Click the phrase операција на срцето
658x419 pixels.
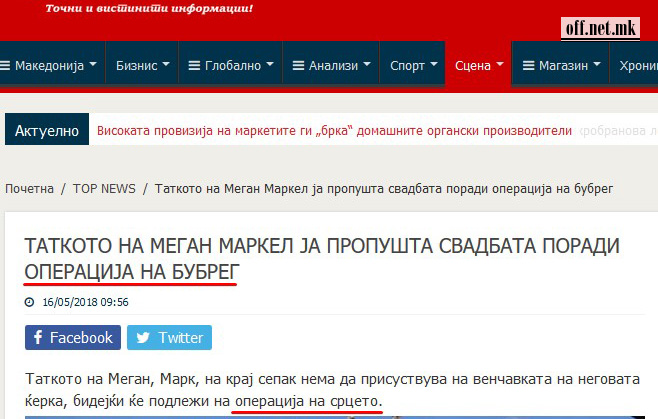point(308,401)
